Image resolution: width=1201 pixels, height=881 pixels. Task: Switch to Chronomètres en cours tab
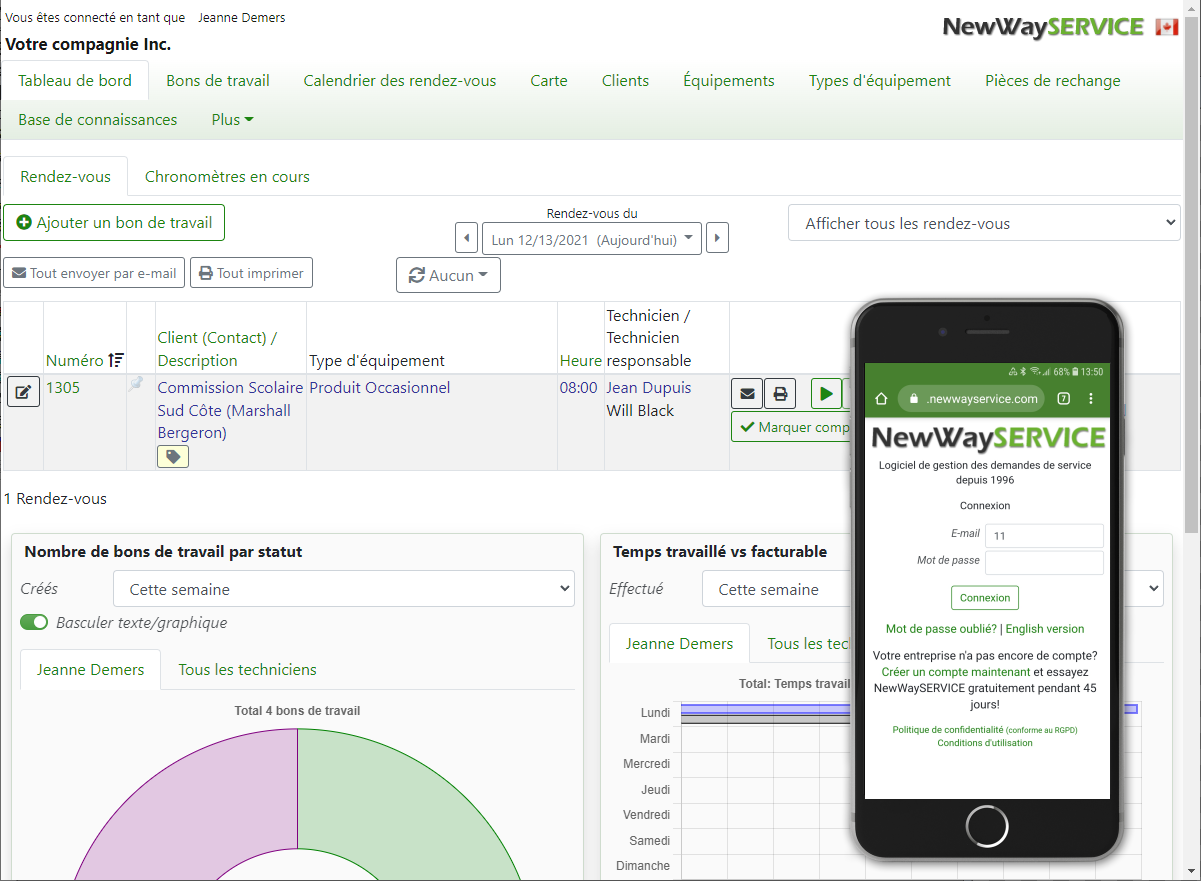(x=227, y=176)
